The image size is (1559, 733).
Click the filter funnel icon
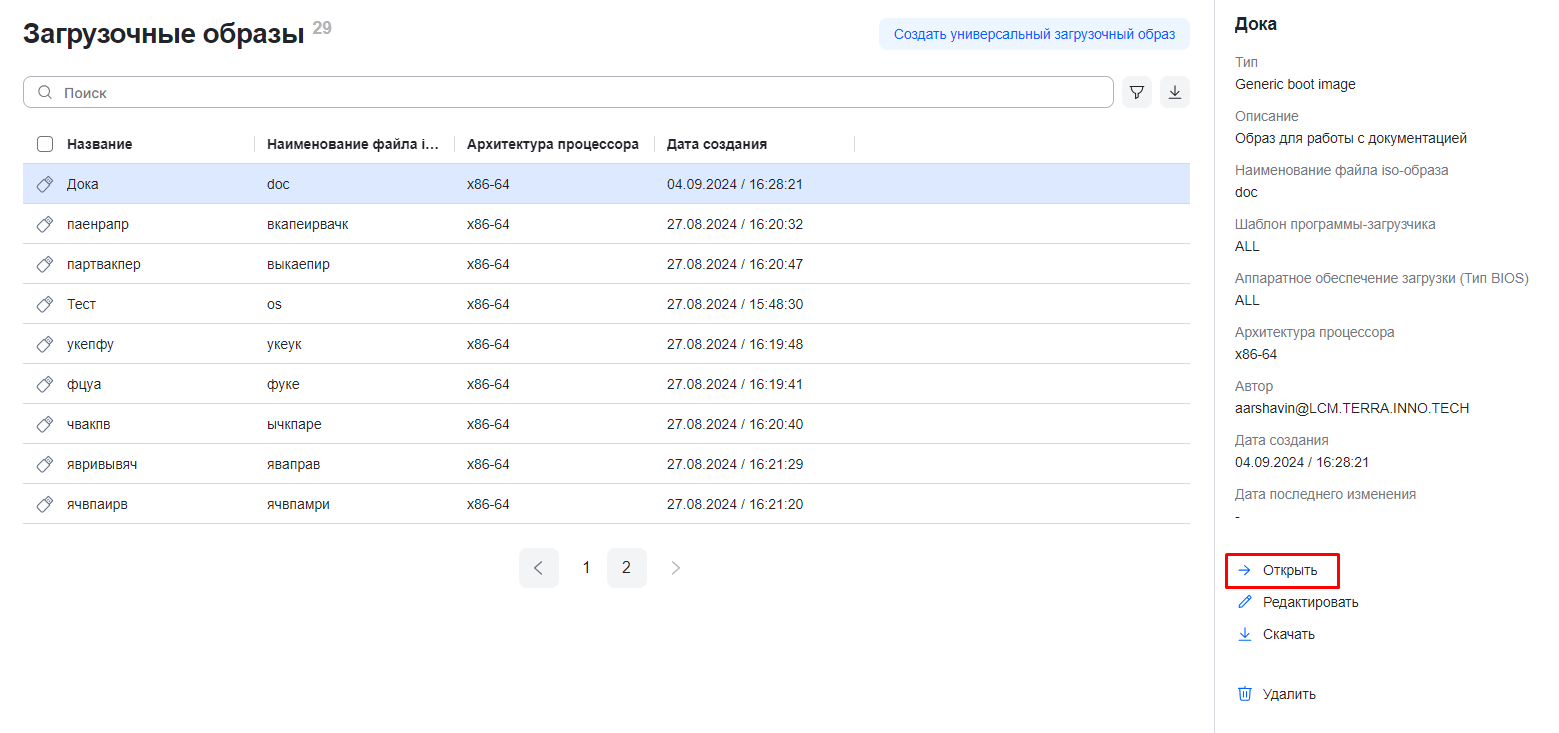click(1137, 92)
